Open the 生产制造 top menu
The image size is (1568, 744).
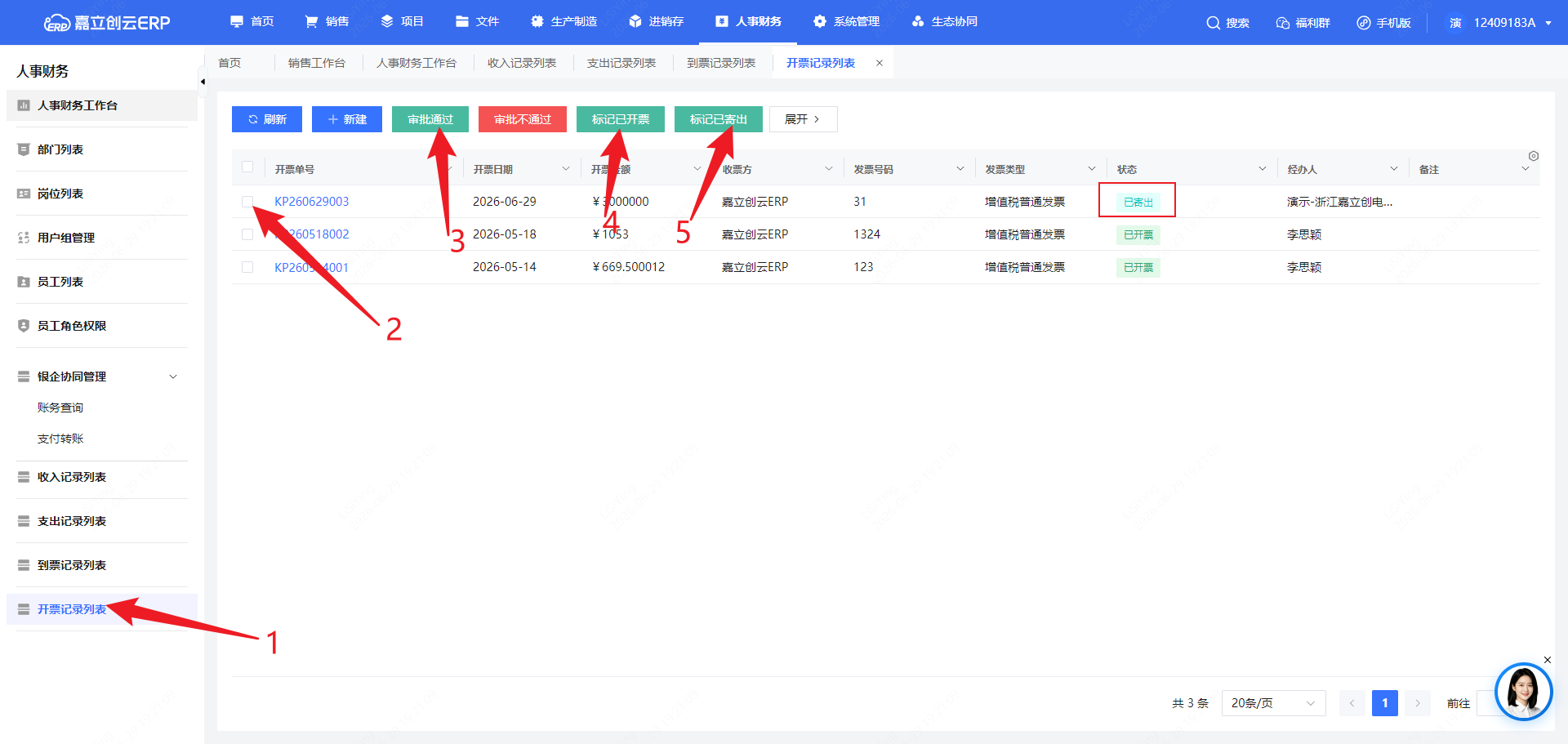[x=564, y=22]
